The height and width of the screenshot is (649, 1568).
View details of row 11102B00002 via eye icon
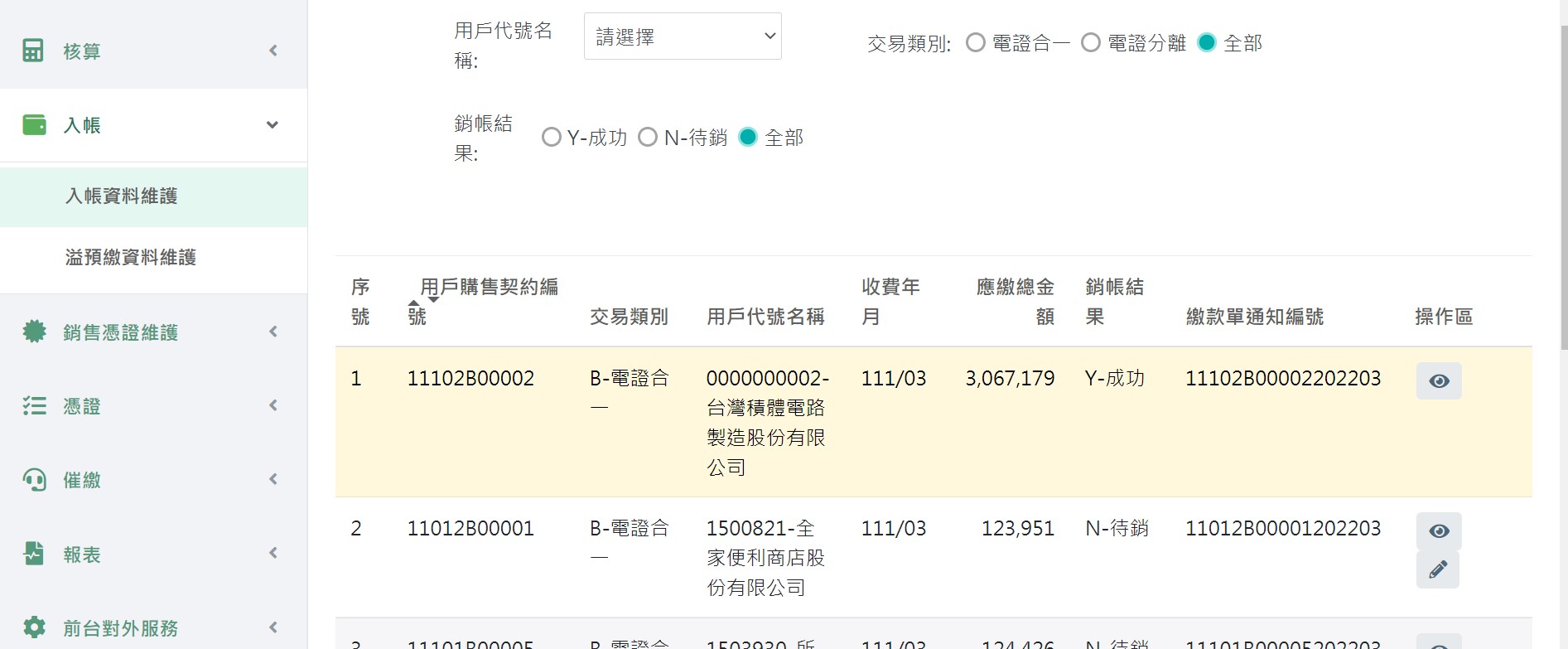(1439, 380)
